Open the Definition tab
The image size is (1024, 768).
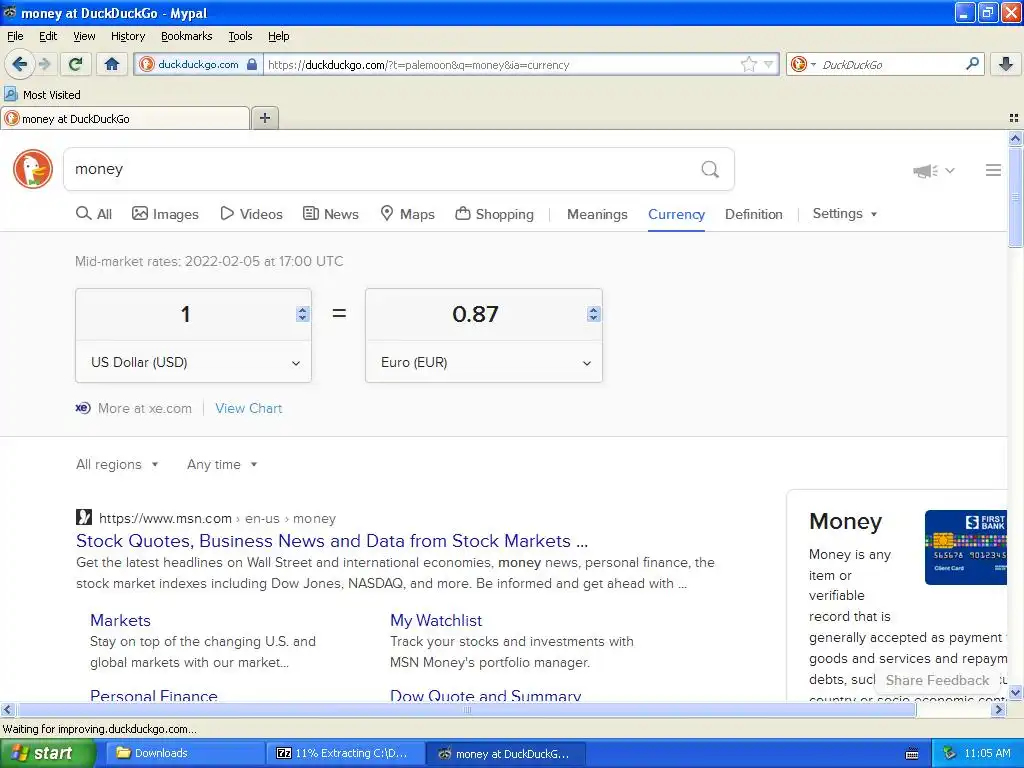(754, 214)
